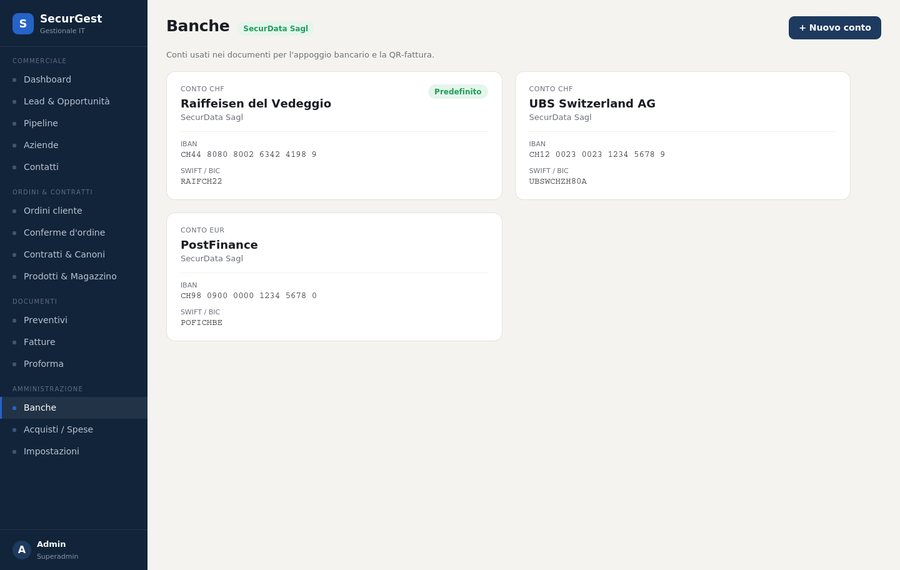Click SWIFT code UBSWCHZH80A
Image resolution: width=900 pixels, height=570 pixels.
tap(558, 181)
